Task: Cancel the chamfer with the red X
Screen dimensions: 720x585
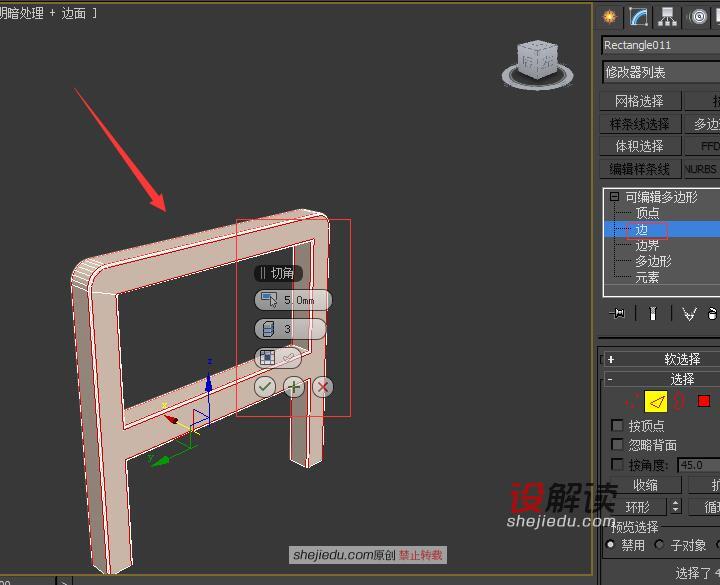Action: [x=322, y=387]
